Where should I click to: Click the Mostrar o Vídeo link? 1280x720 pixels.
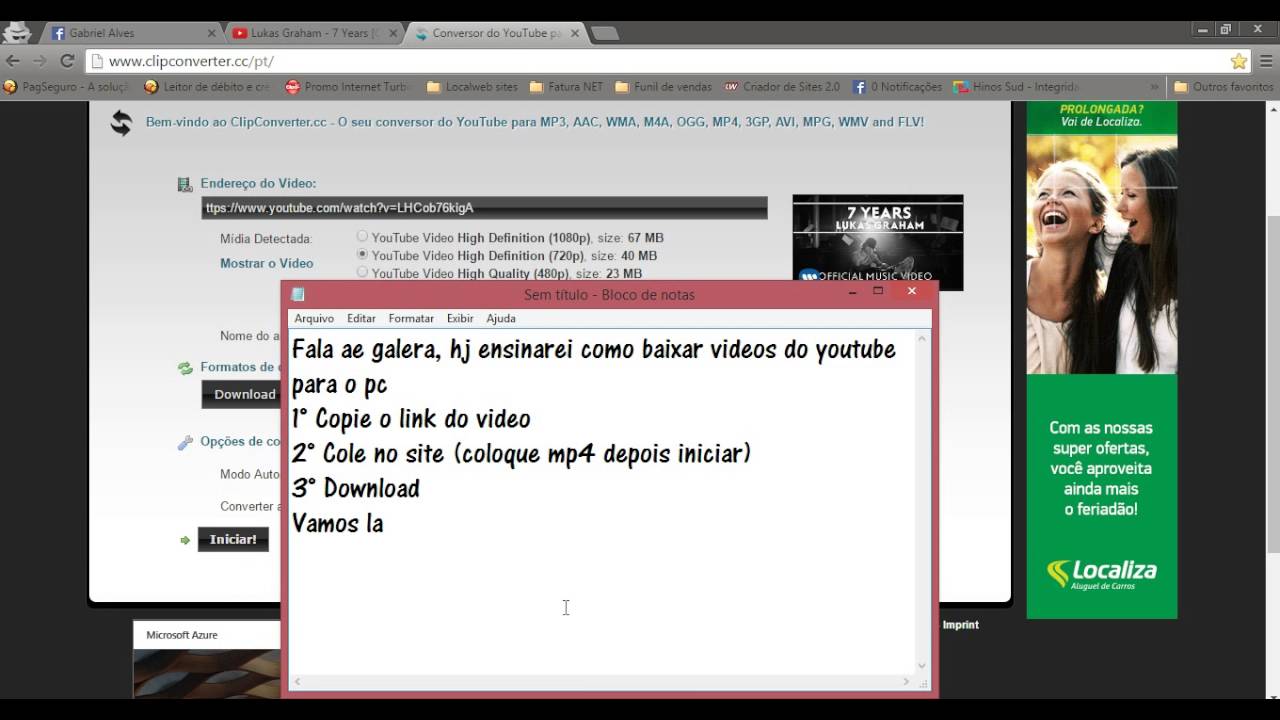(267, 263)
